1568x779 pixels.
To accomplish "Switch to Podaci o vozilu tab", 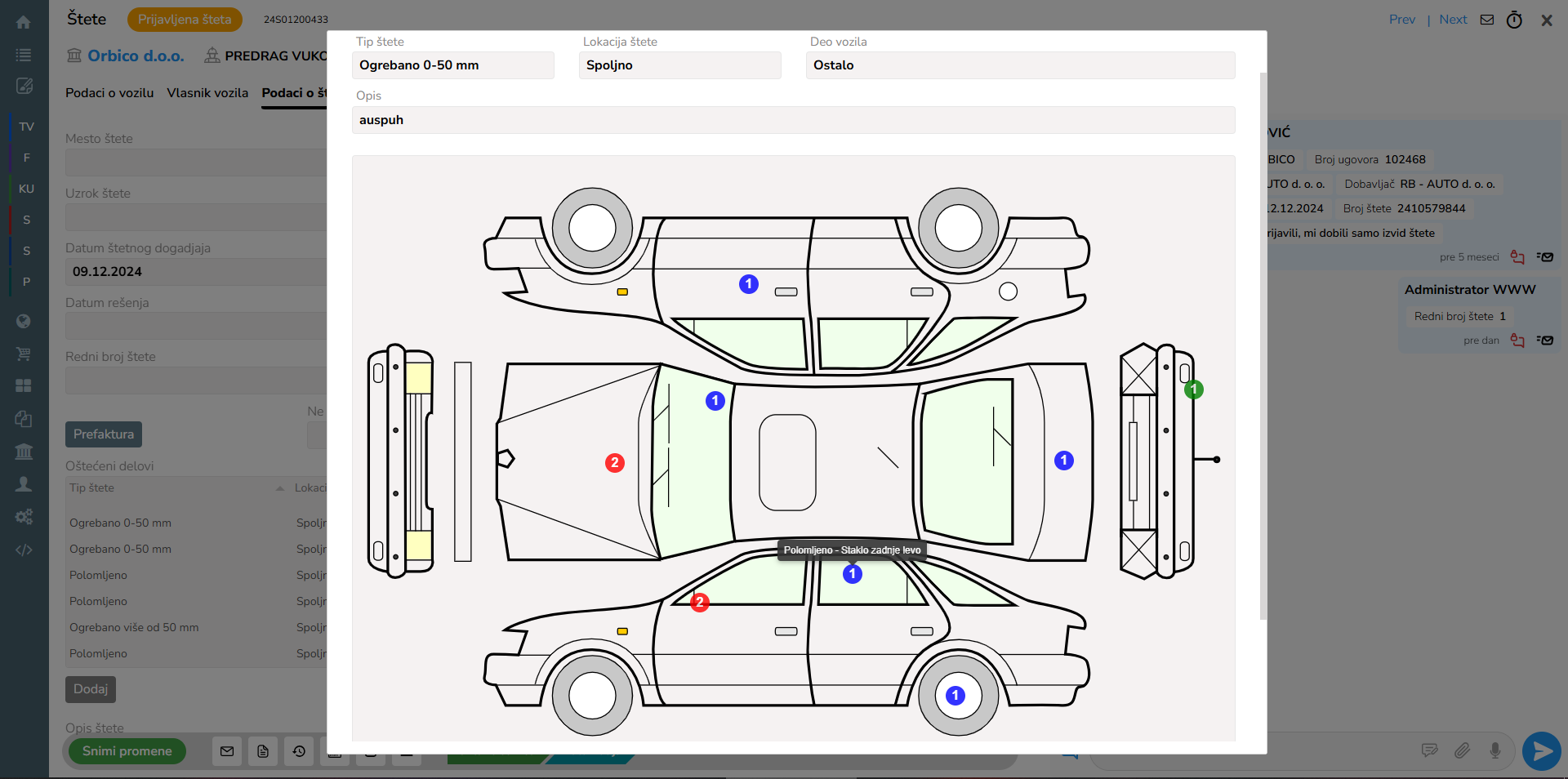I will 109,93.
